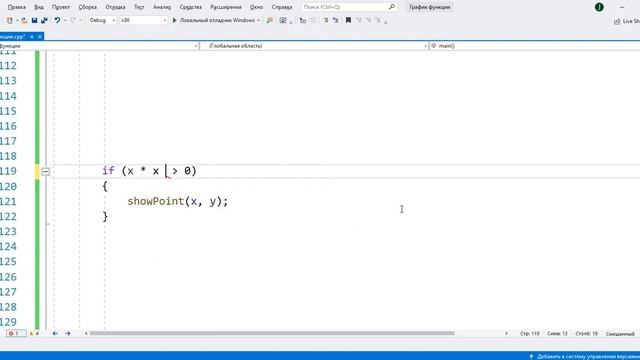Click the 'if' keyword on line 119

[x=108, y=171]
